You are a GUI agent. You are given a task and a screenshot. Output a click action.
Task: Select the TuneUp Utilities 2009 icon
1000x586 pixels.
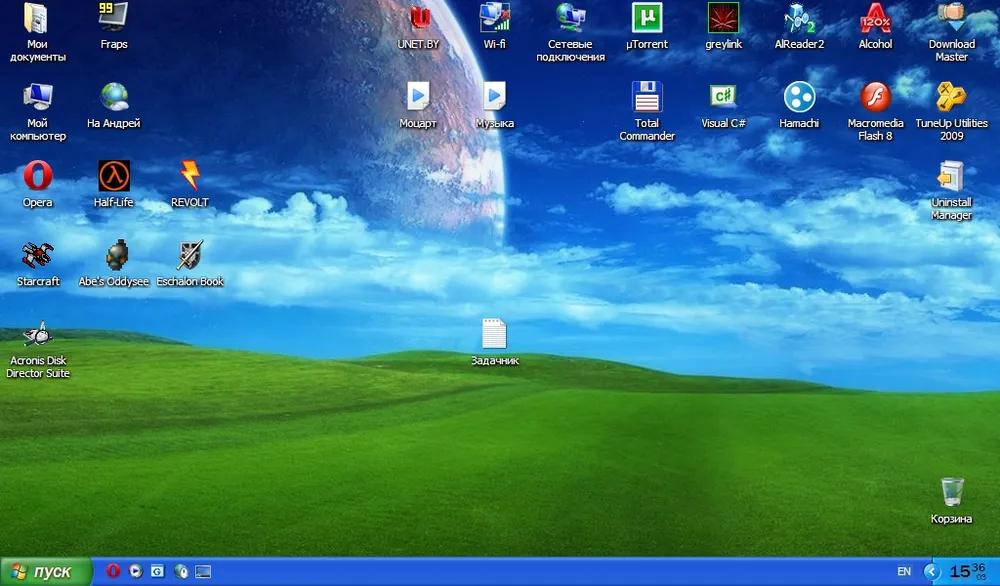pyautogui.click(x=951, y=98)
